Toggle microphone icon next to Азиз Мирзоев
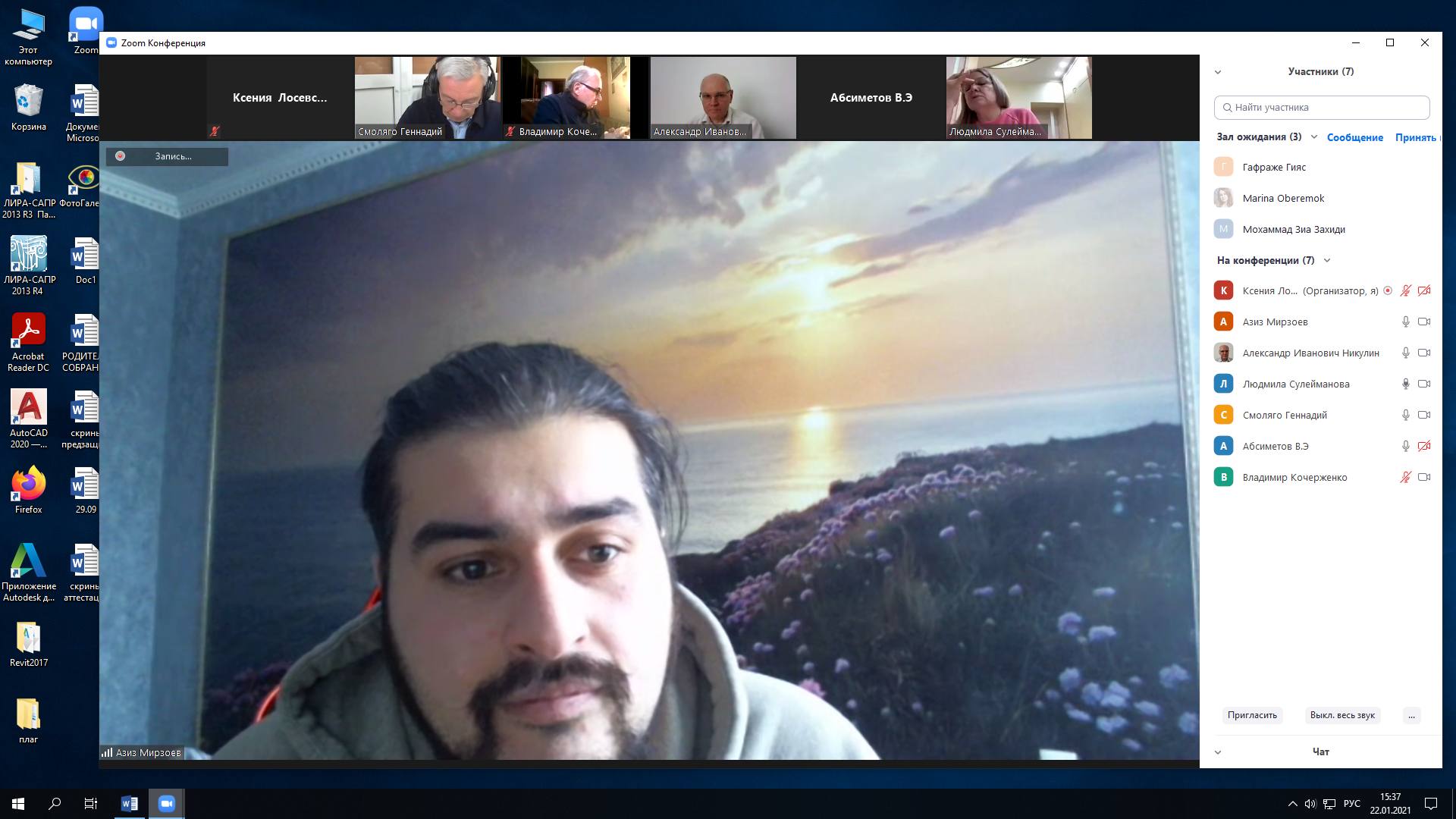The image size is (1456, 819). click(x=1405, y=322)
